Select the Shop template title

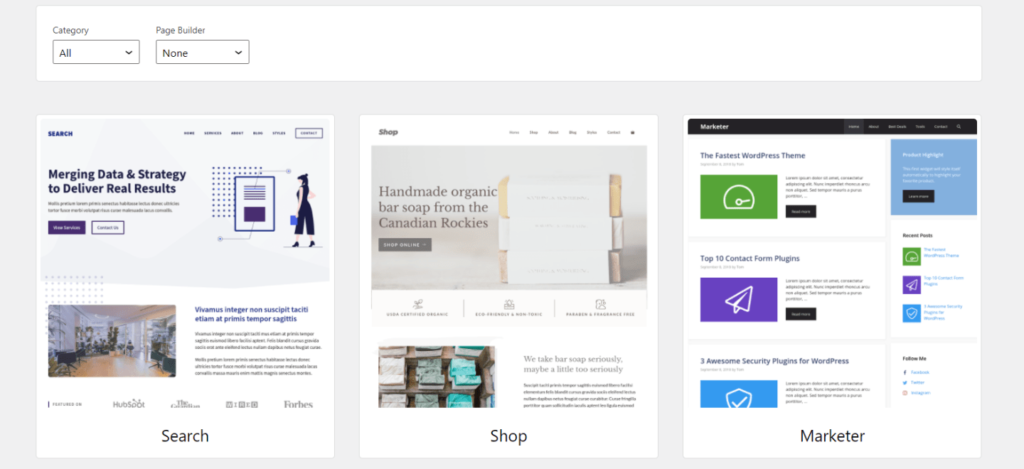pos(508,435)
